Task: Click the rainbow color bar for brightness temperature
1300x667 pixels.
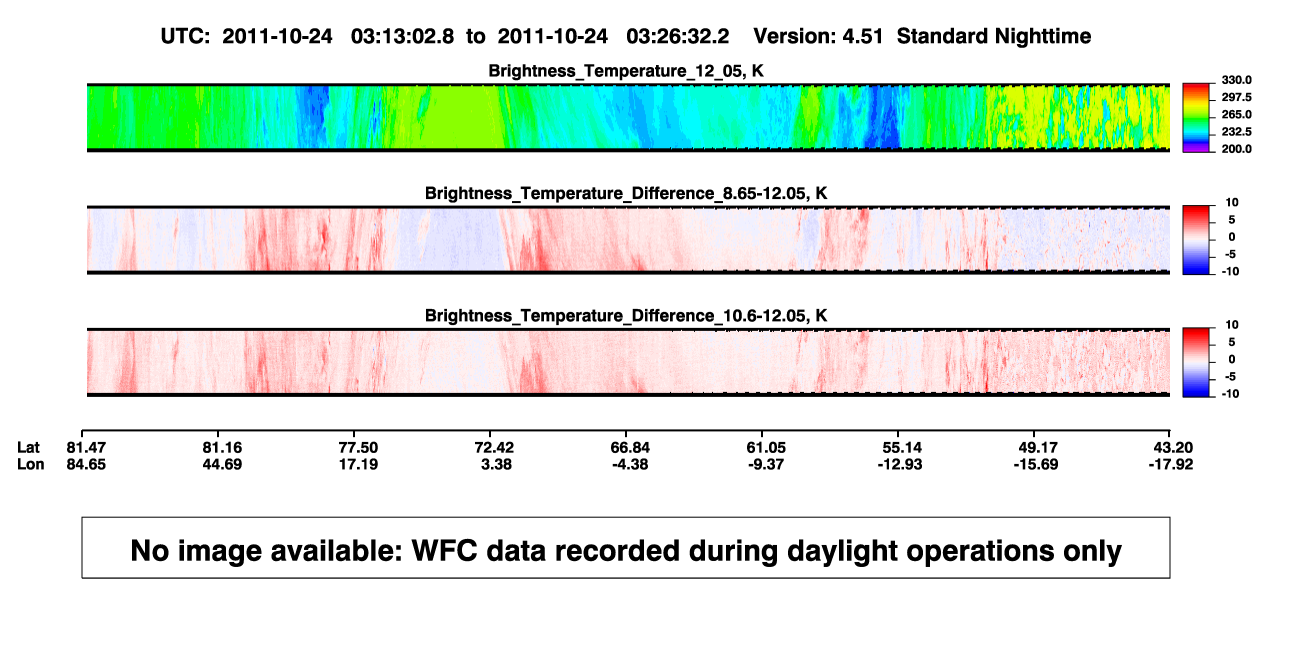Action: tap(1197, 118)
